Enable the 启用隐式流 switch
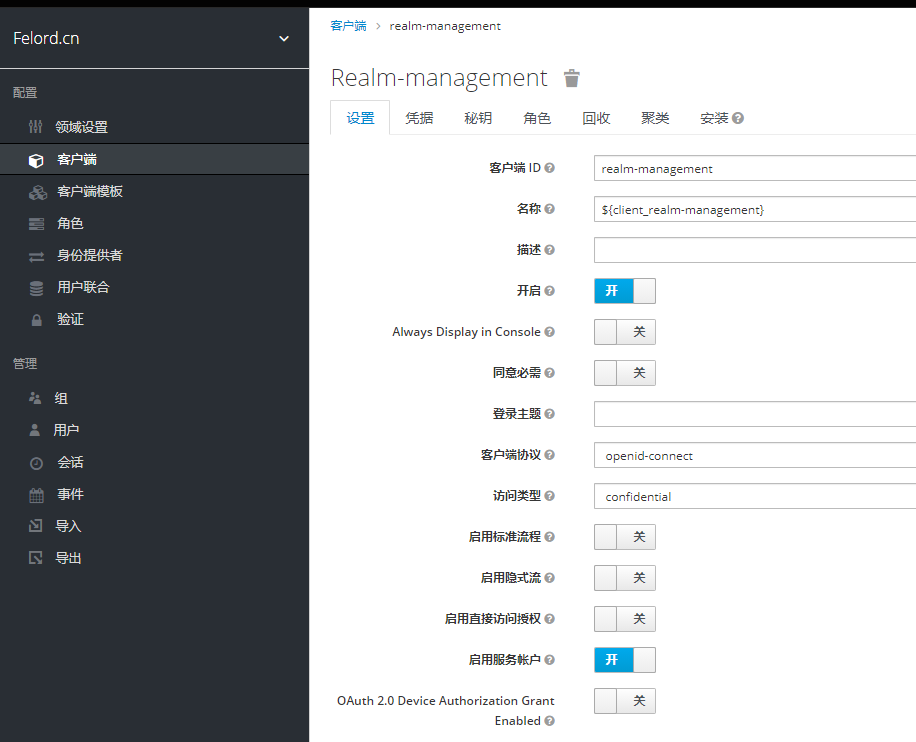Image resolution: width=916 pixels, height=742 pixels. (624, 578)
